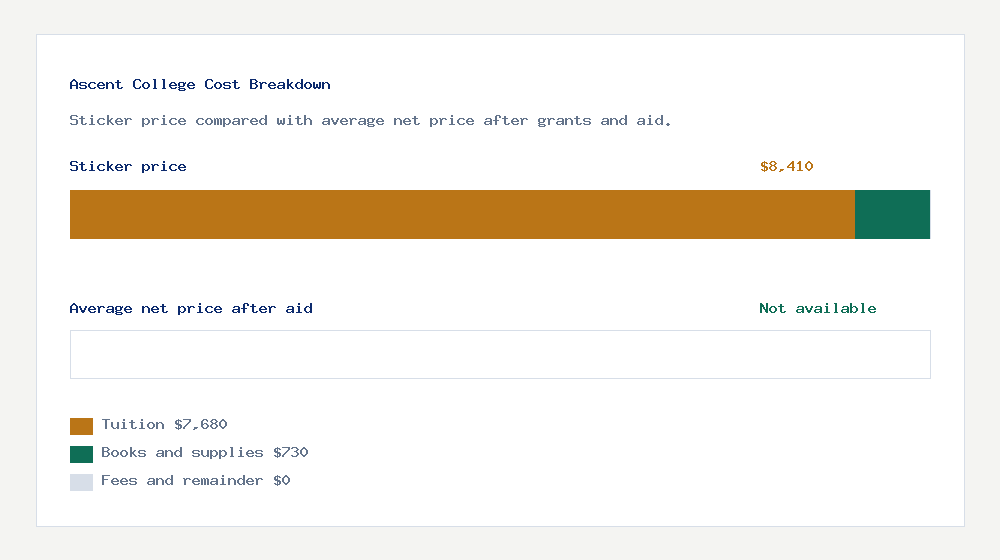The height and width of the screenshot is (560, 1000).
Task: Select the green books segment of the bar
Action: click(892, 214)
